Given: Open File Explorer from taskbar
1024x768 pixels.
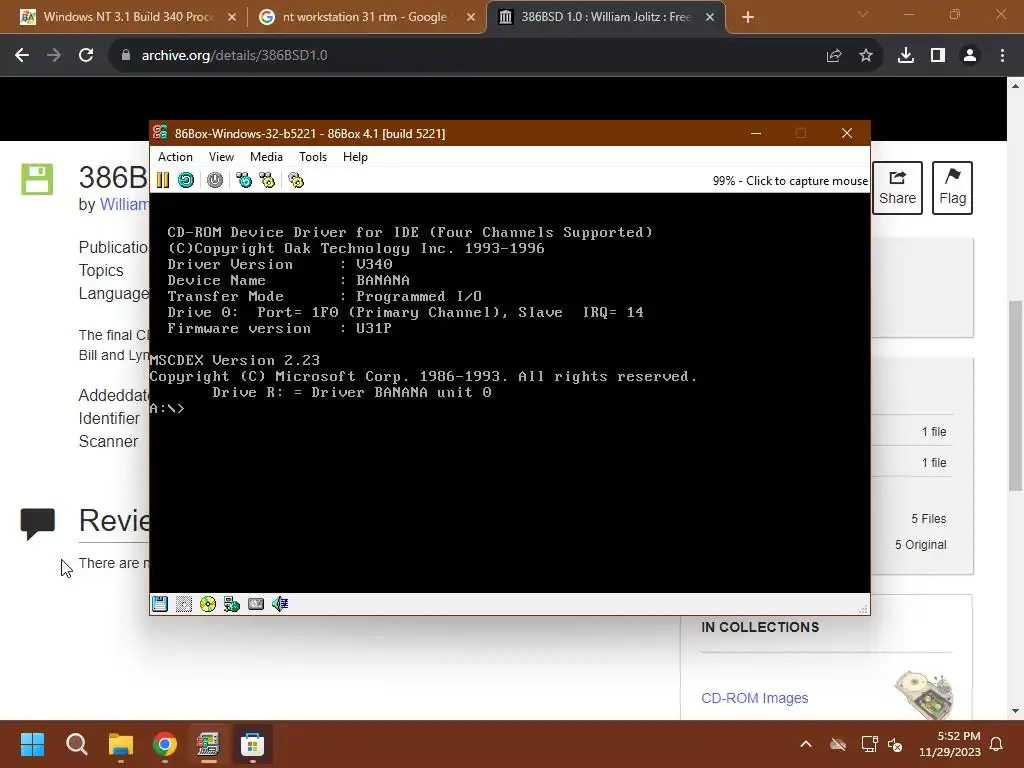Looking at the screenshot, I should (x=121, y=744).
